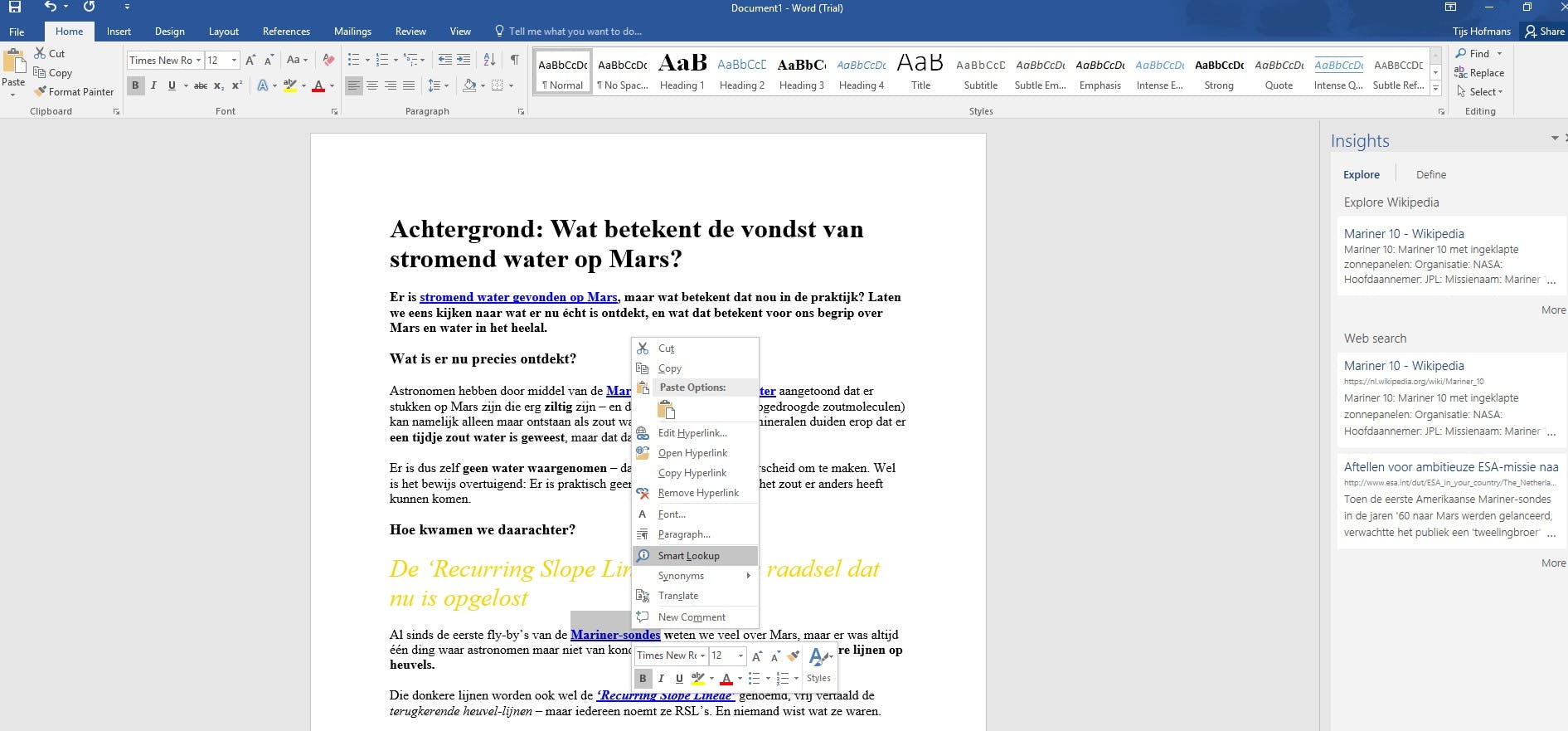Screen dimensions: 1568x731
Task: Increase indent using ribbon indent icon
Action: pos(464,60)
